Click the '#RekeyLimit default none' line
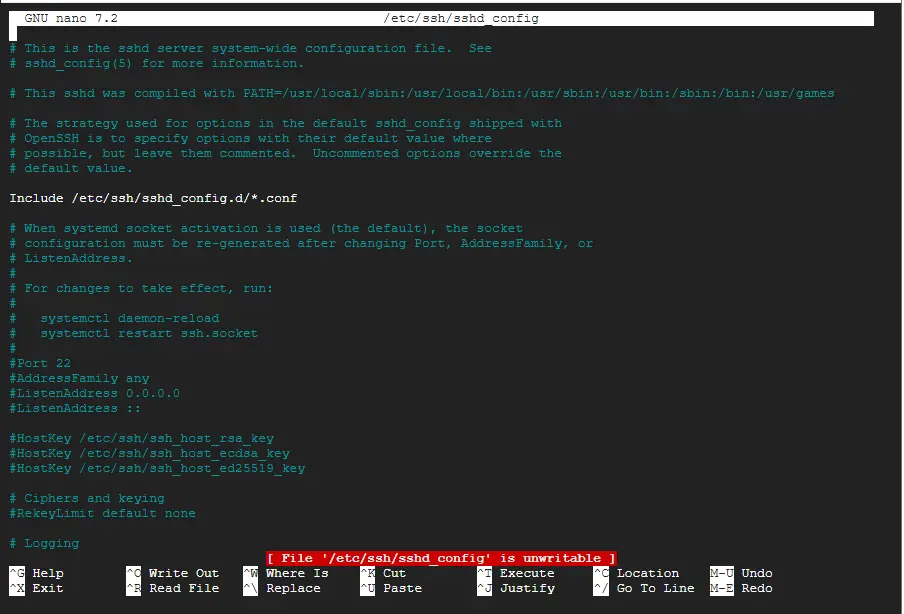Viewport: 904px width, 614px height. pos(102,513)
